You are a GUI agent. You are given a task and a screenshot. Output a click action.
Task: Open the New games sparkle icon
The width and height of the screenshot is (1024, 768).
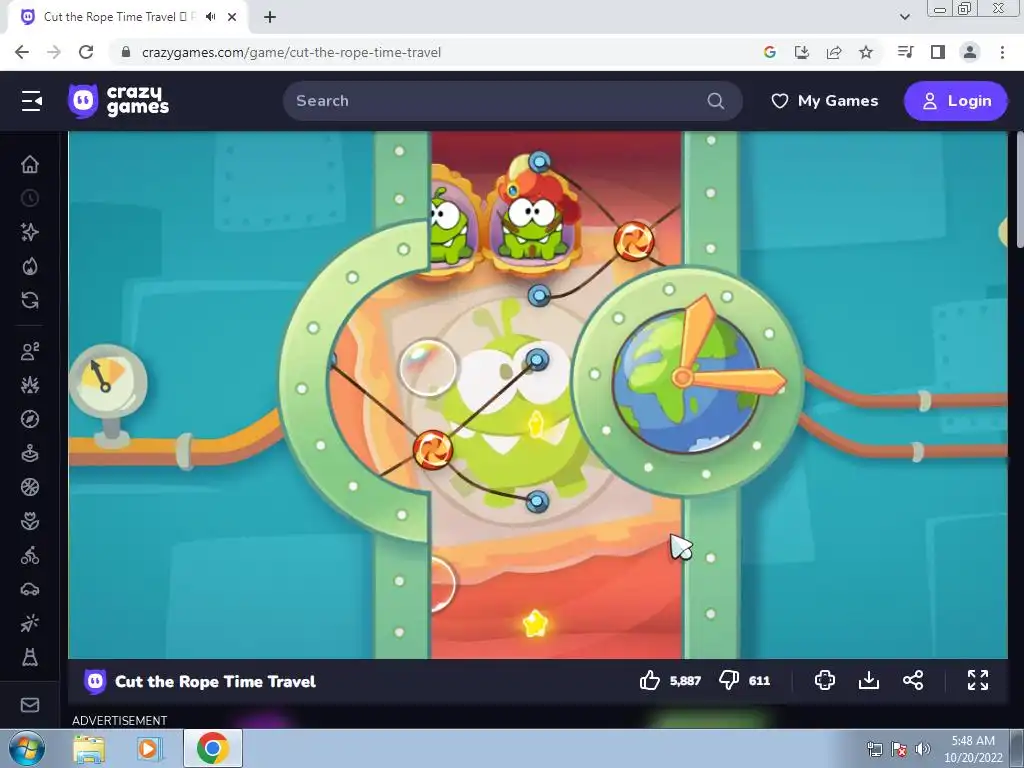coord(30,232)
